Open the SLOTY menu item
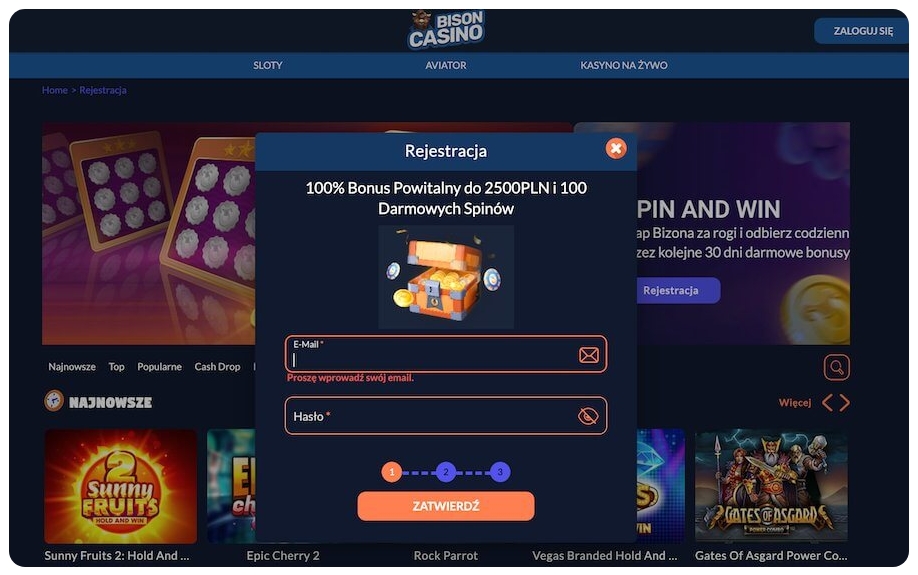 click(x=268, y=66)
